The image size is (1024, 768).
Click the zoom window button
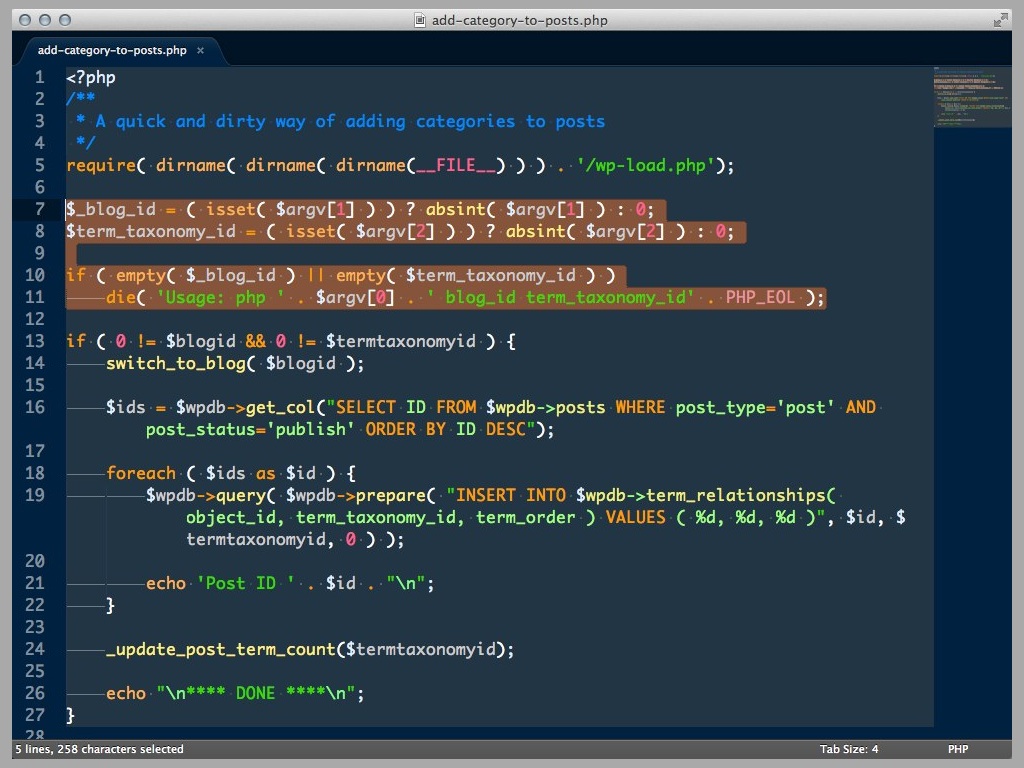coord(65,20)
